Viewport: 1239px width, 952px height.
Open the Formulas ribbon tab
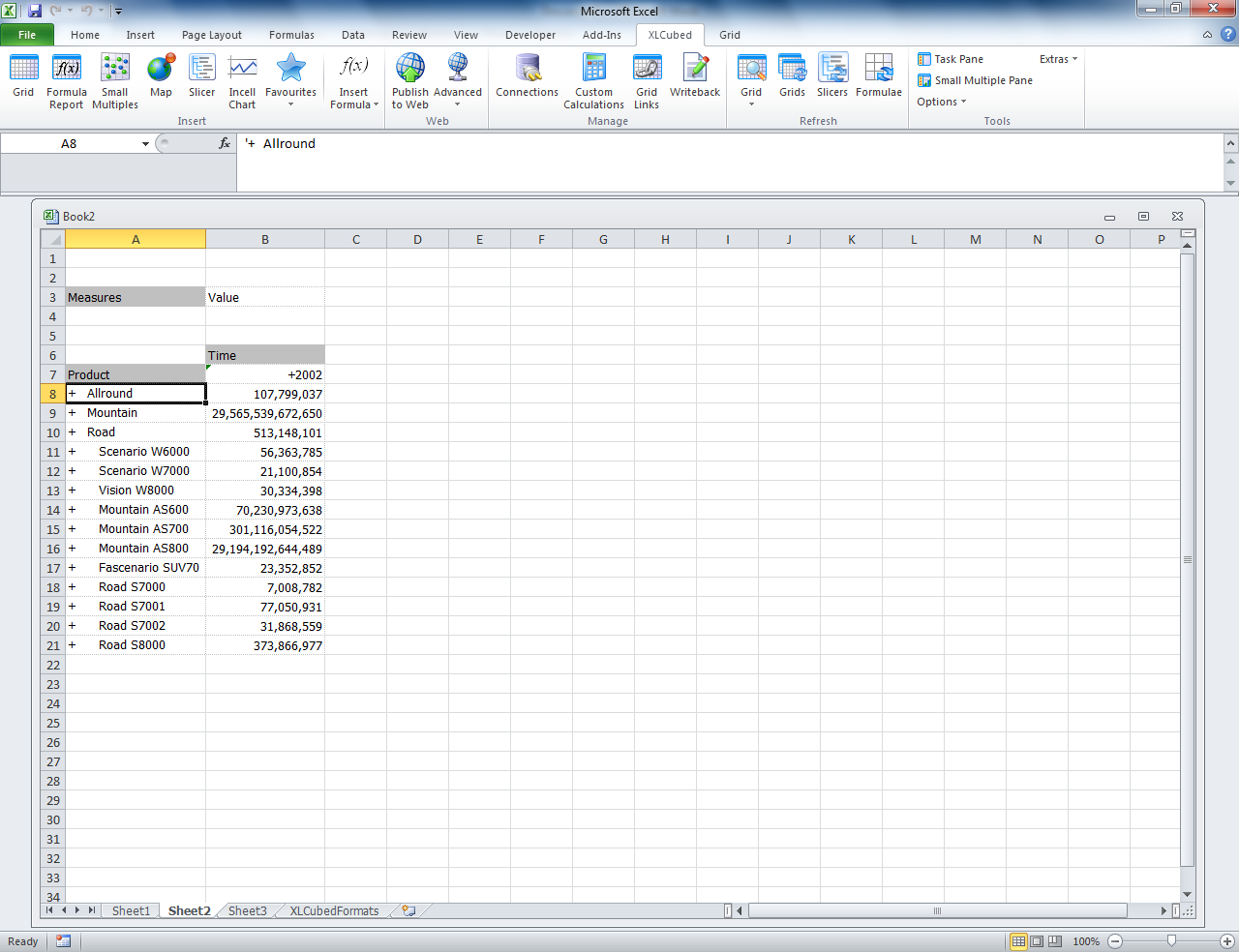(x=291, y=35)
